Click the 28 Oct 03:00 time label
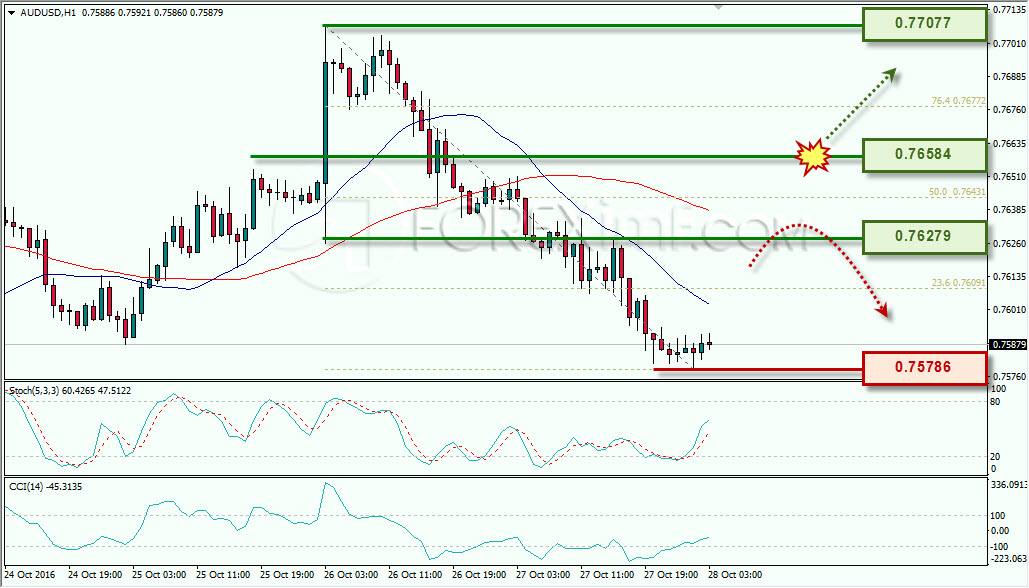 click(735, 575)
